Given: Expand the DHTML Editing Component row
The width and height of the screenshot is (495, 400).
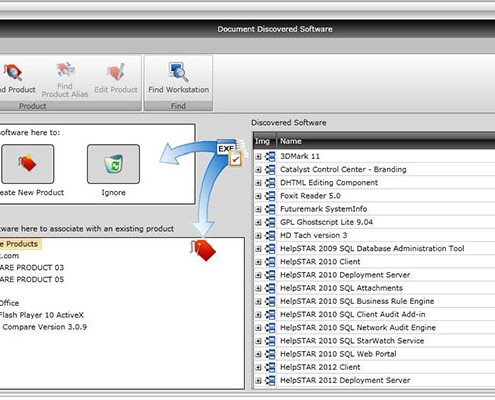Looking at the screenshot, I should coord(258,183).
